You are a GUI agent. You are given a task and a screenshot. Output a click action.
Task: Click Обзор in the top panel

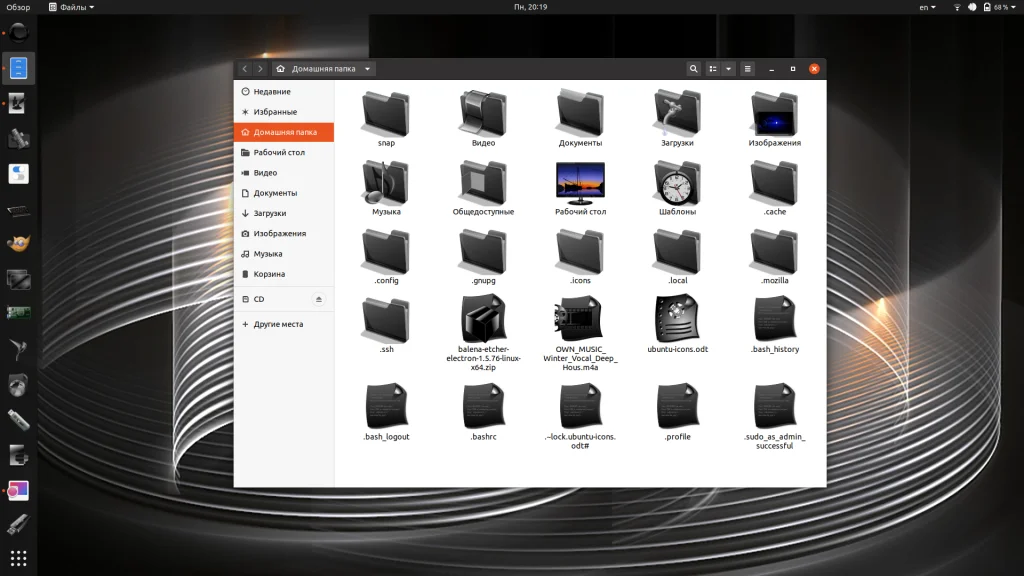[18, 7]
